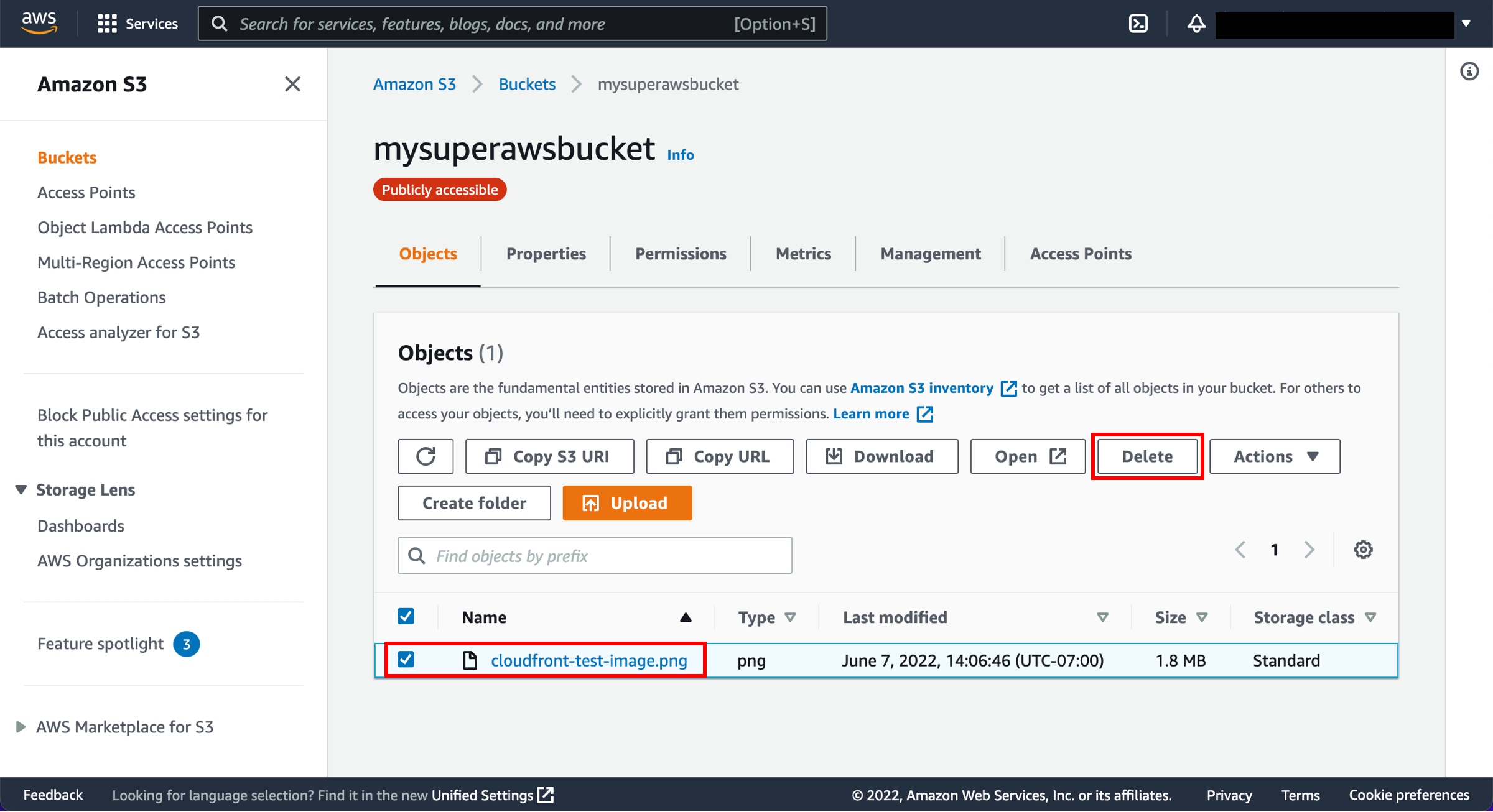This screenshot has width=1493, height=812.
Task: Open the cloudfront-test-image.png link
Action: pos(588,660)
